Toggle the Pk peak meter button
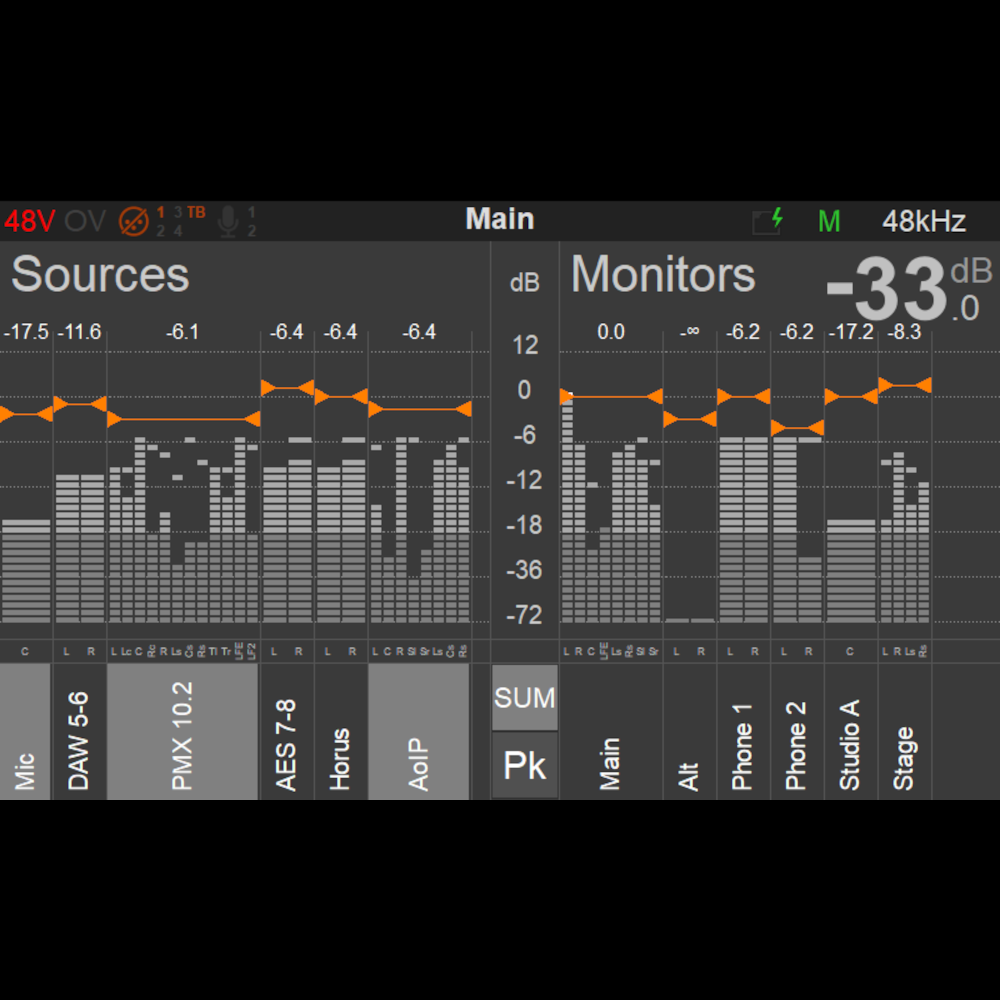This screenshot has height=1000, width=1000. pos(525,765)
